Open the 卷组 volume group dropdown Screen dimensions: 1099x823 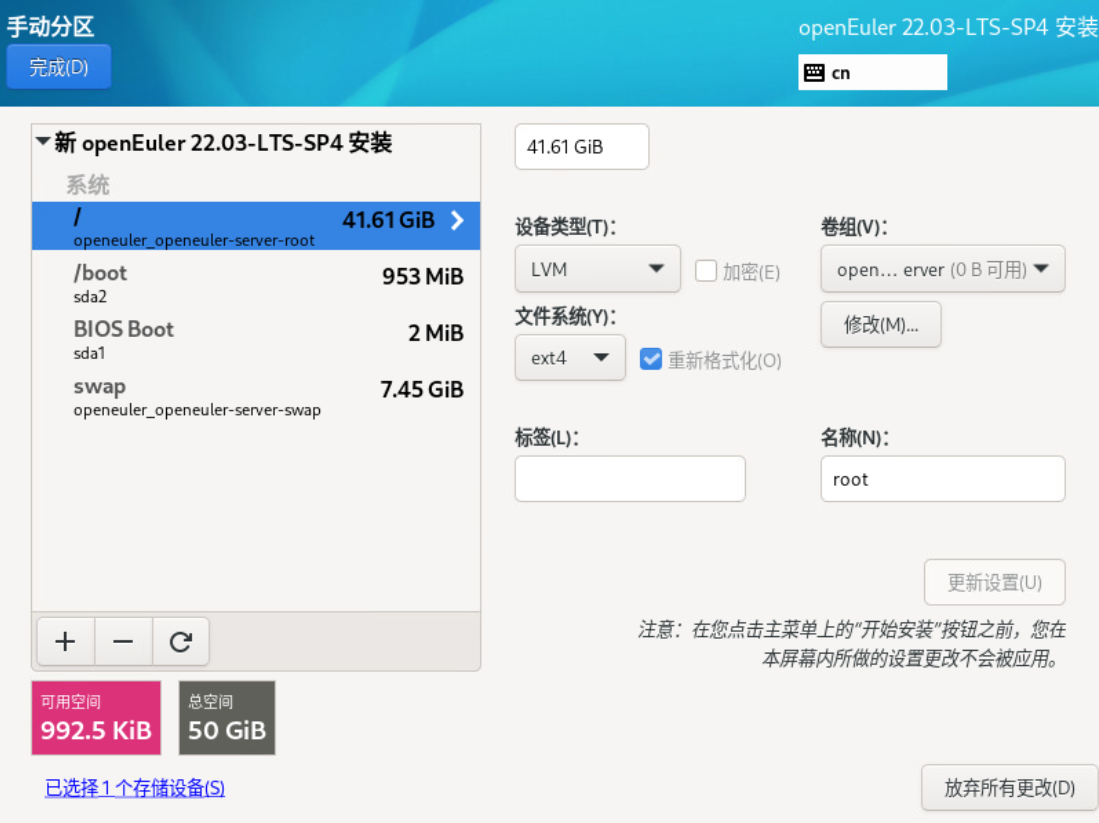click(942, 268)
